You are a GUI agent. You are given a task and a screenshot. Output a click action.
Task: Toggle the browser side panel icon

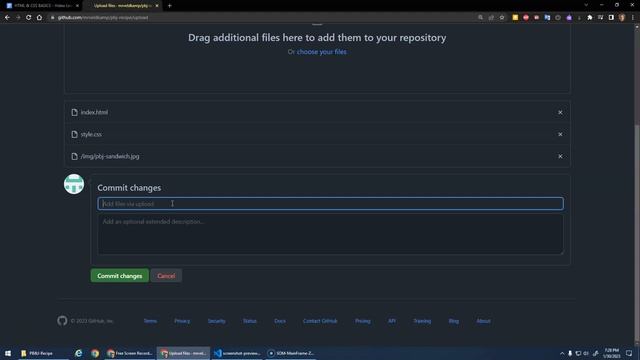coord(611,18)
